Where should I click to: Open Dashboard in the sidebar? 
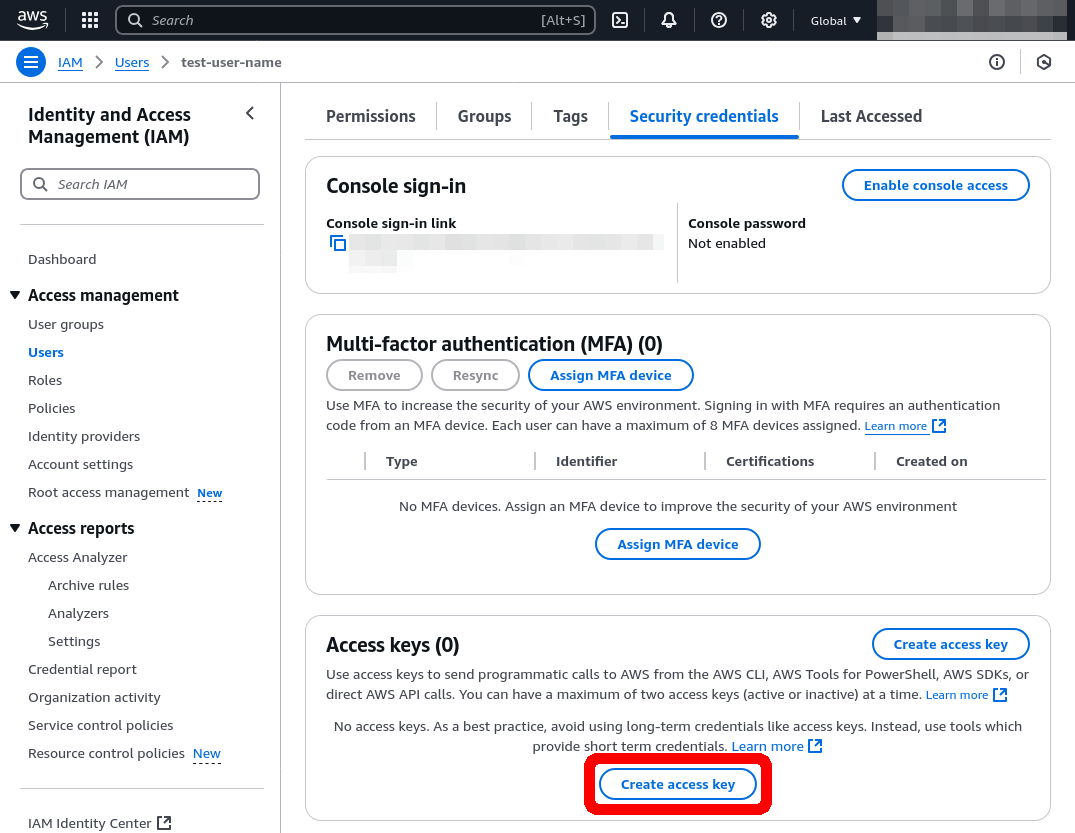(x=62, y=259)
